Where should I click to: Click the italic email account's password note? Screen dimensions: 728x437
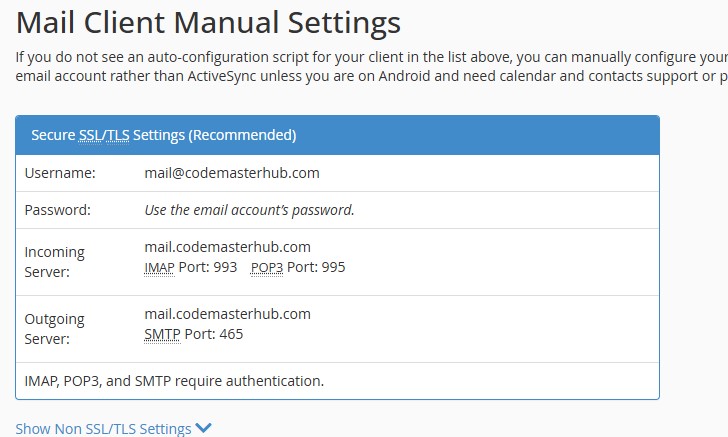click(250, 210)
